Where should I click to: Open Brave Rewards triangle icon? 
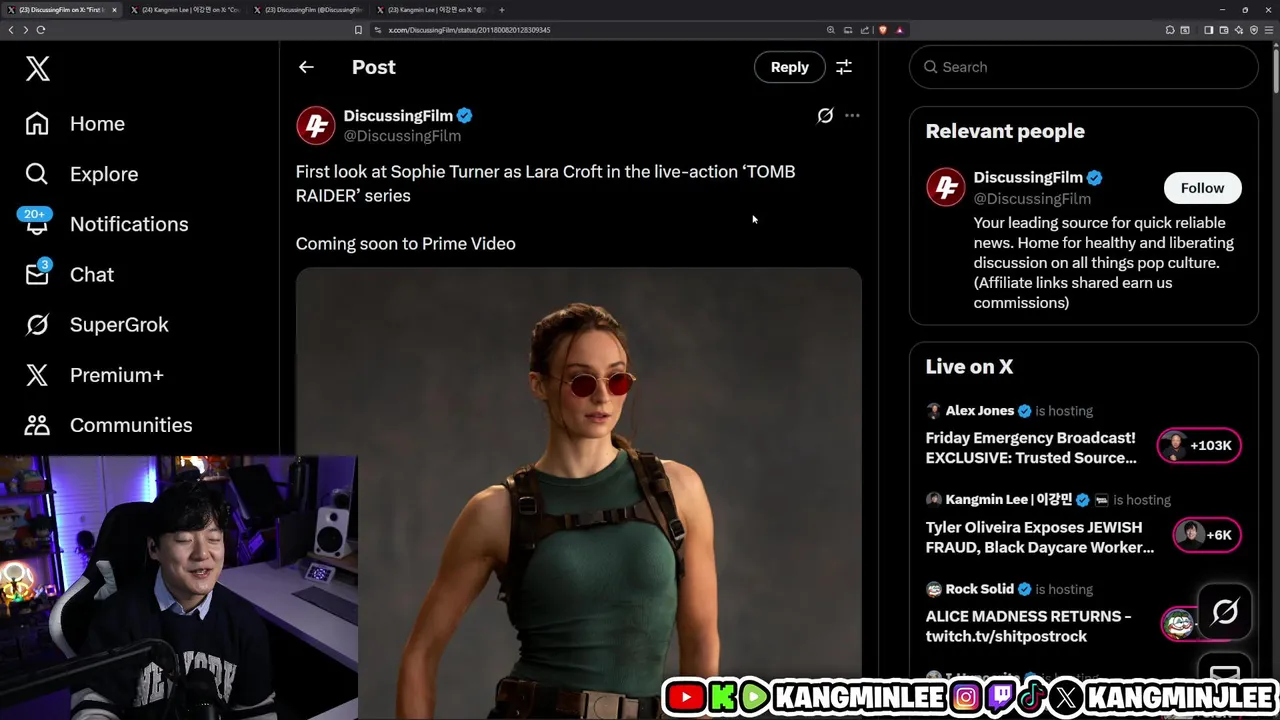click(899, 30)
